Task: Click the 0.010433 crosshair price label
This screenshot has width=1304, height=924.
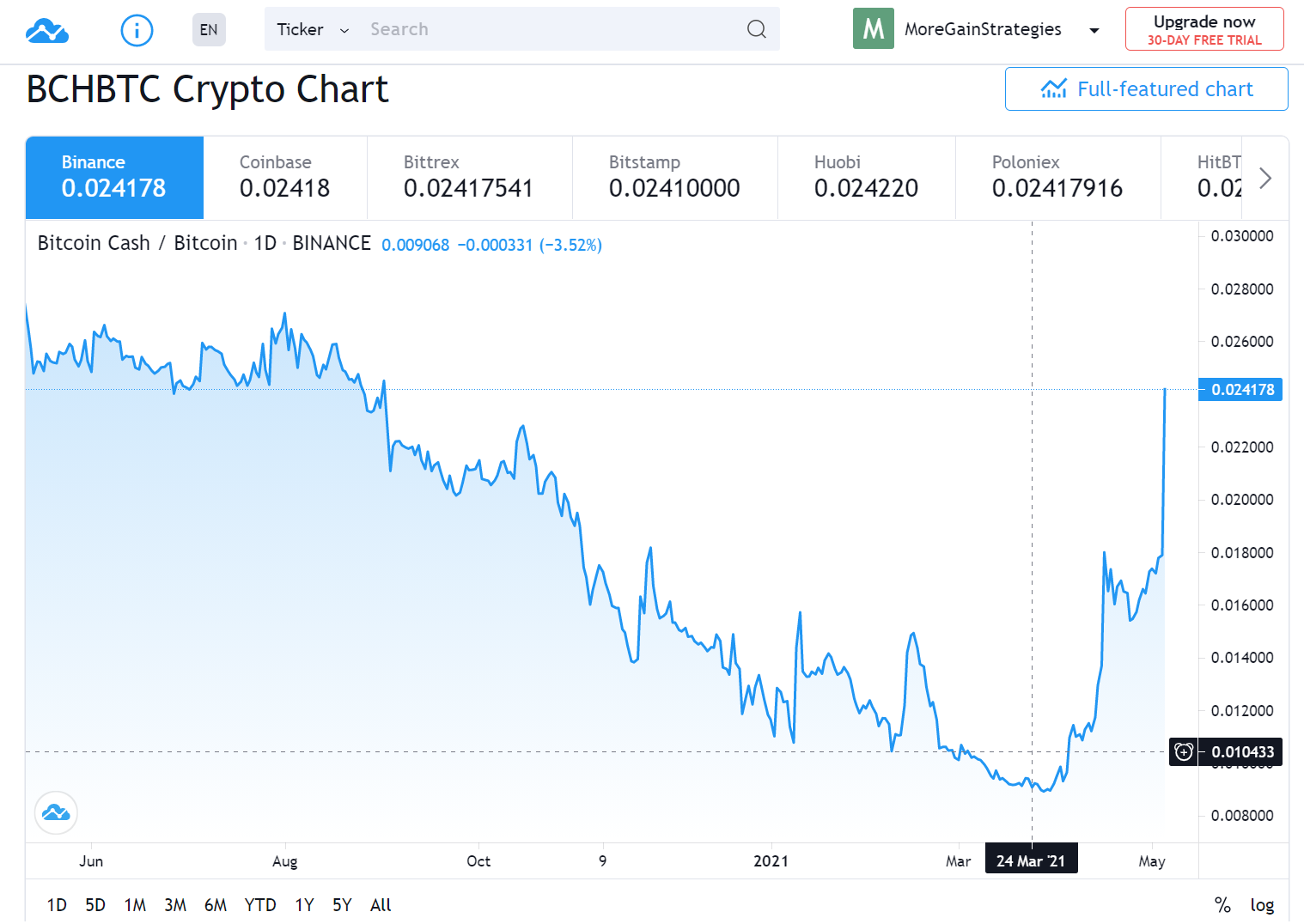Action: click(1242, 752)
